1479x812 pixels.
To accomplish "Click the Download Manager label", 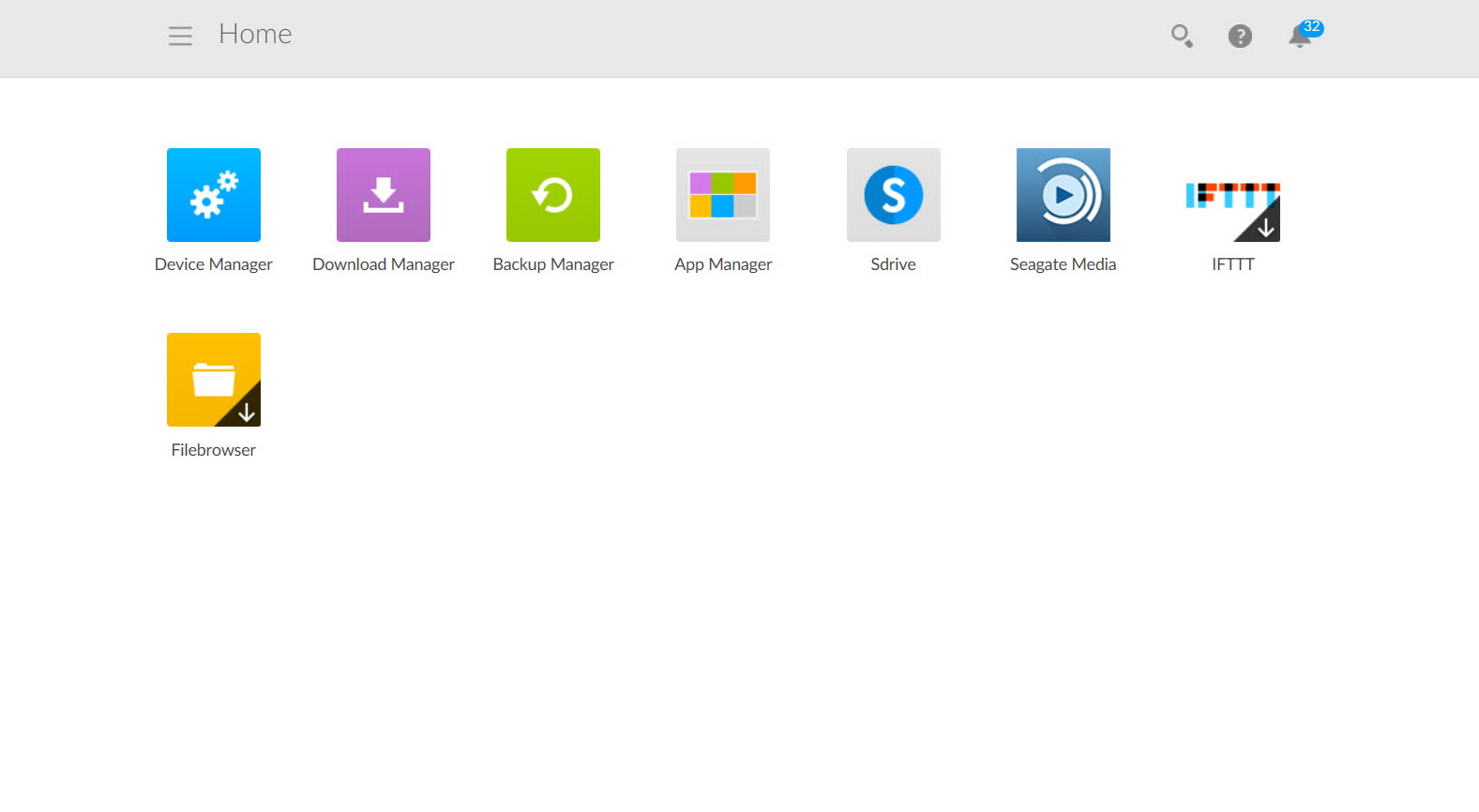I will click(x=384, y=264).
